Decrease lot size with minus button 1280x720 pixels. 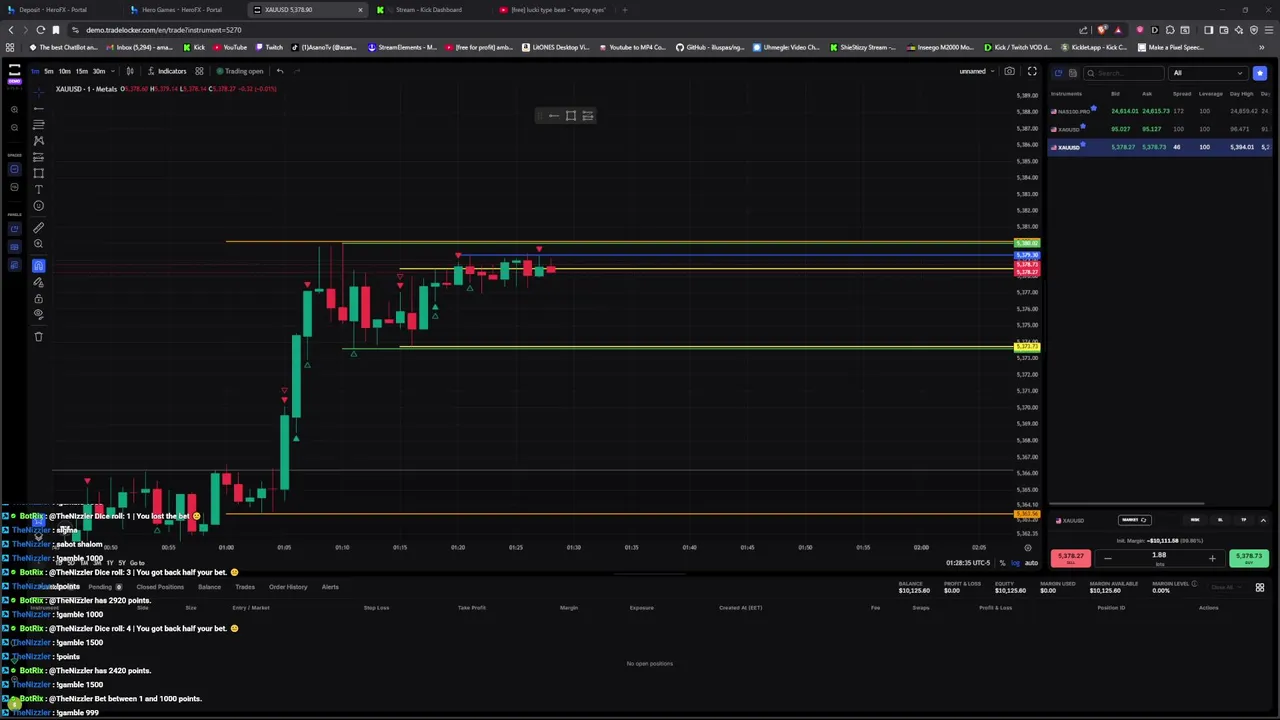click(1107, 558)
